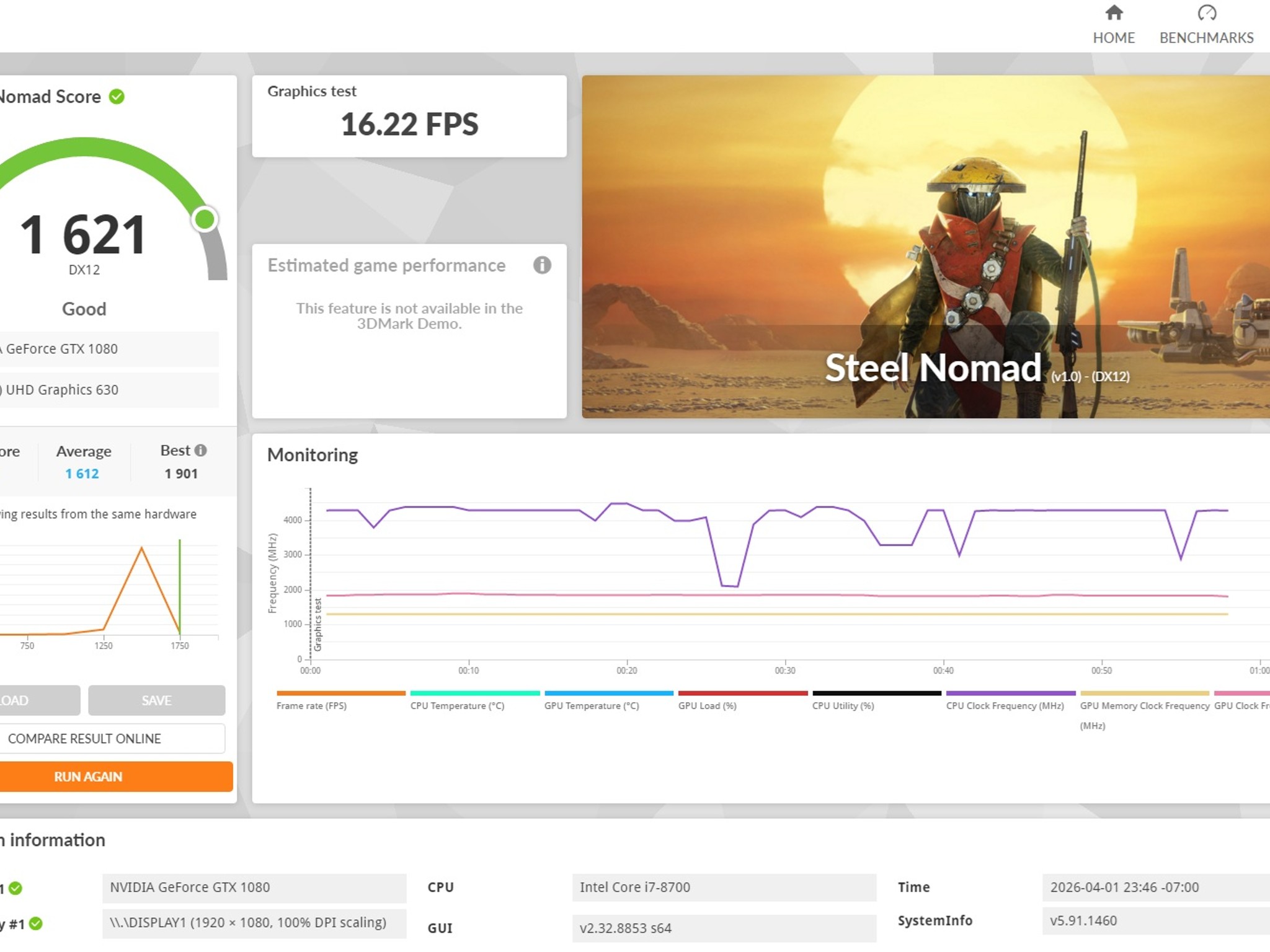Click the GeForce GTX 1080 GPU row
Image resolution: width=1270 pixels, height=952 pixels.
pyautogui.click(x=109, y=349)
